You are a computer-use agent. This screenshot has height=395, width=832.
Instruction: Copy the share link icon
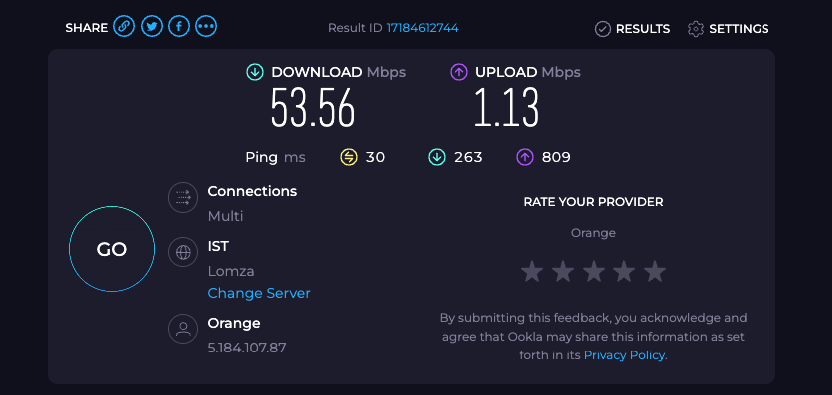(124, 27)
